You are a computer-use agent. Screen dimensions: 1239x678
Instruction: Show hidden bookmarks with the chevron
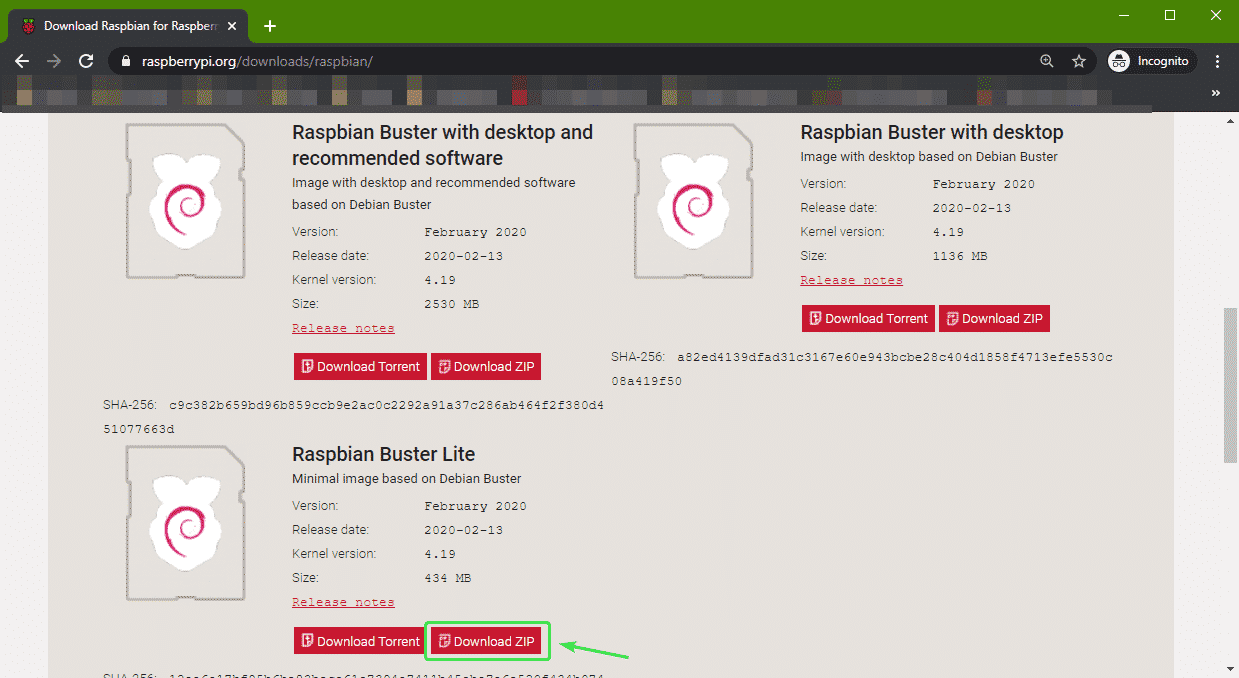point(1217,93)
